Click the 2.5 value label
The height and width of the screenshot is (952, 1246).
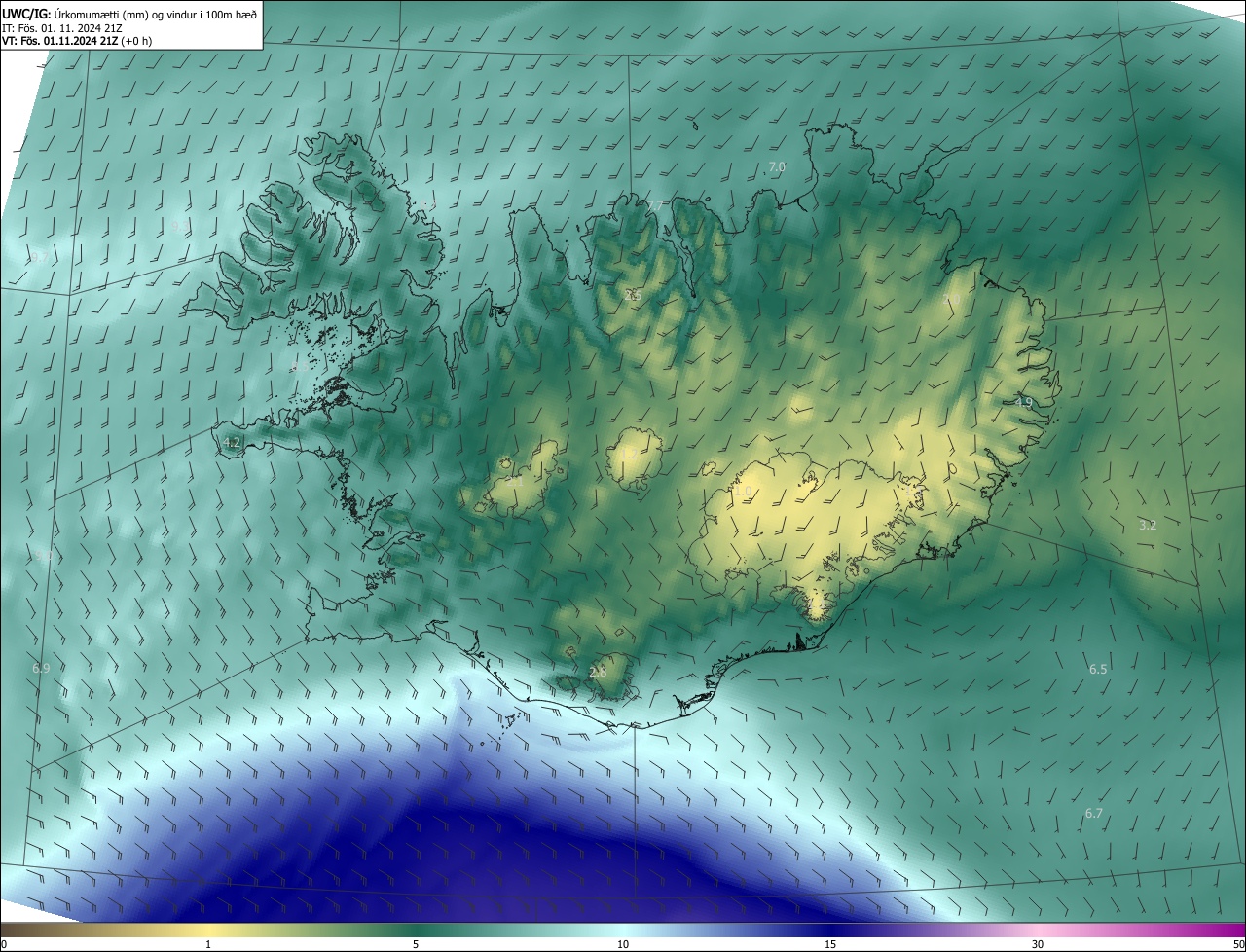(634, 294)
